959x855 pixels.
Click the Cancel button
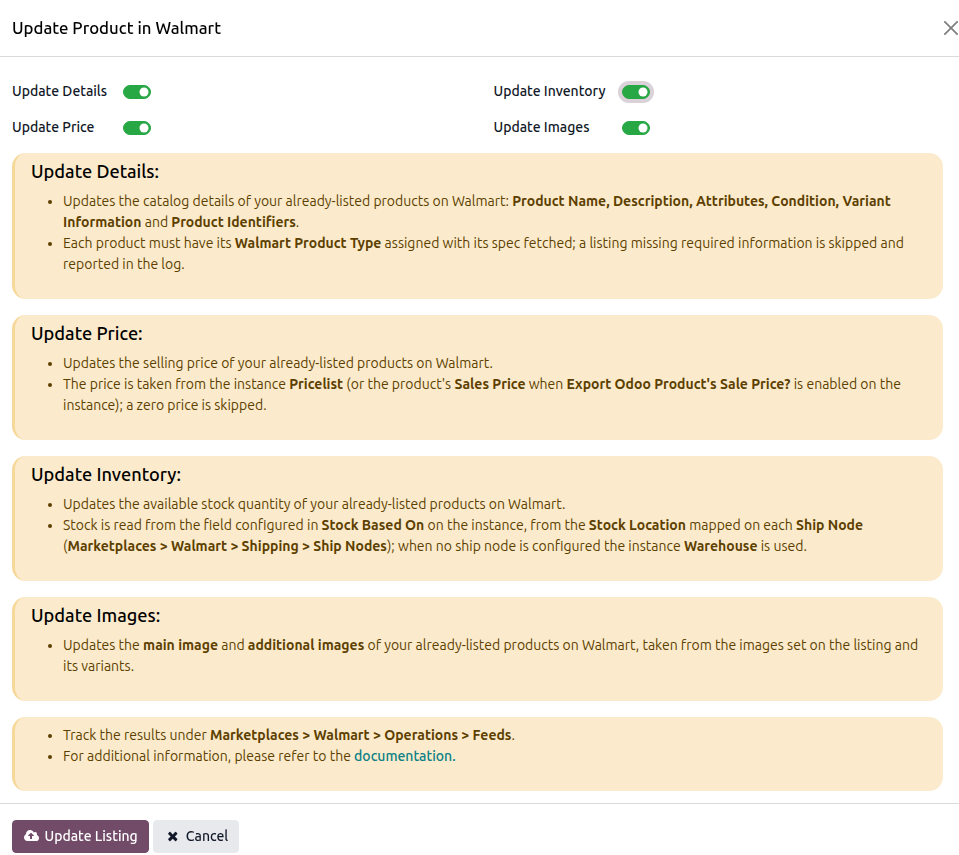[196, 836]
